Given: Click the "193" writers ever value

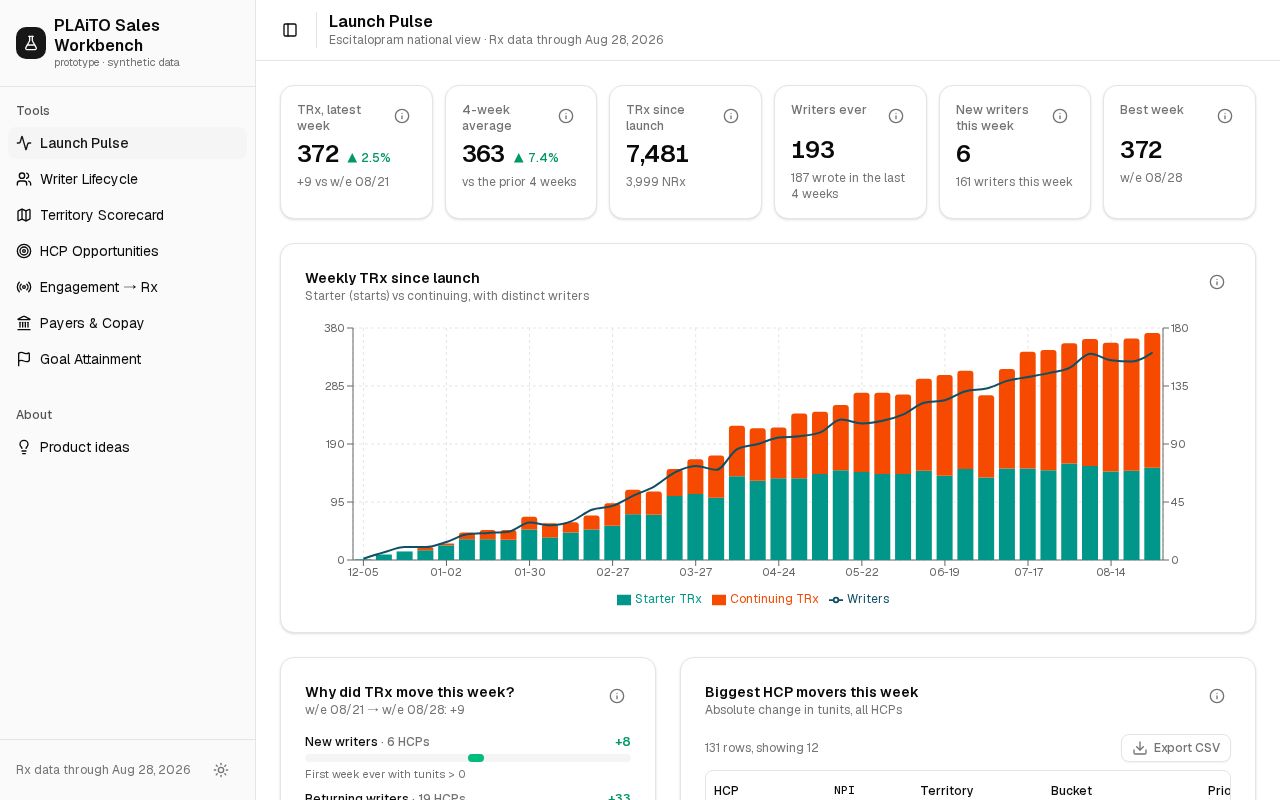Looking at the screenshot, I should click(x=813, y=150).
